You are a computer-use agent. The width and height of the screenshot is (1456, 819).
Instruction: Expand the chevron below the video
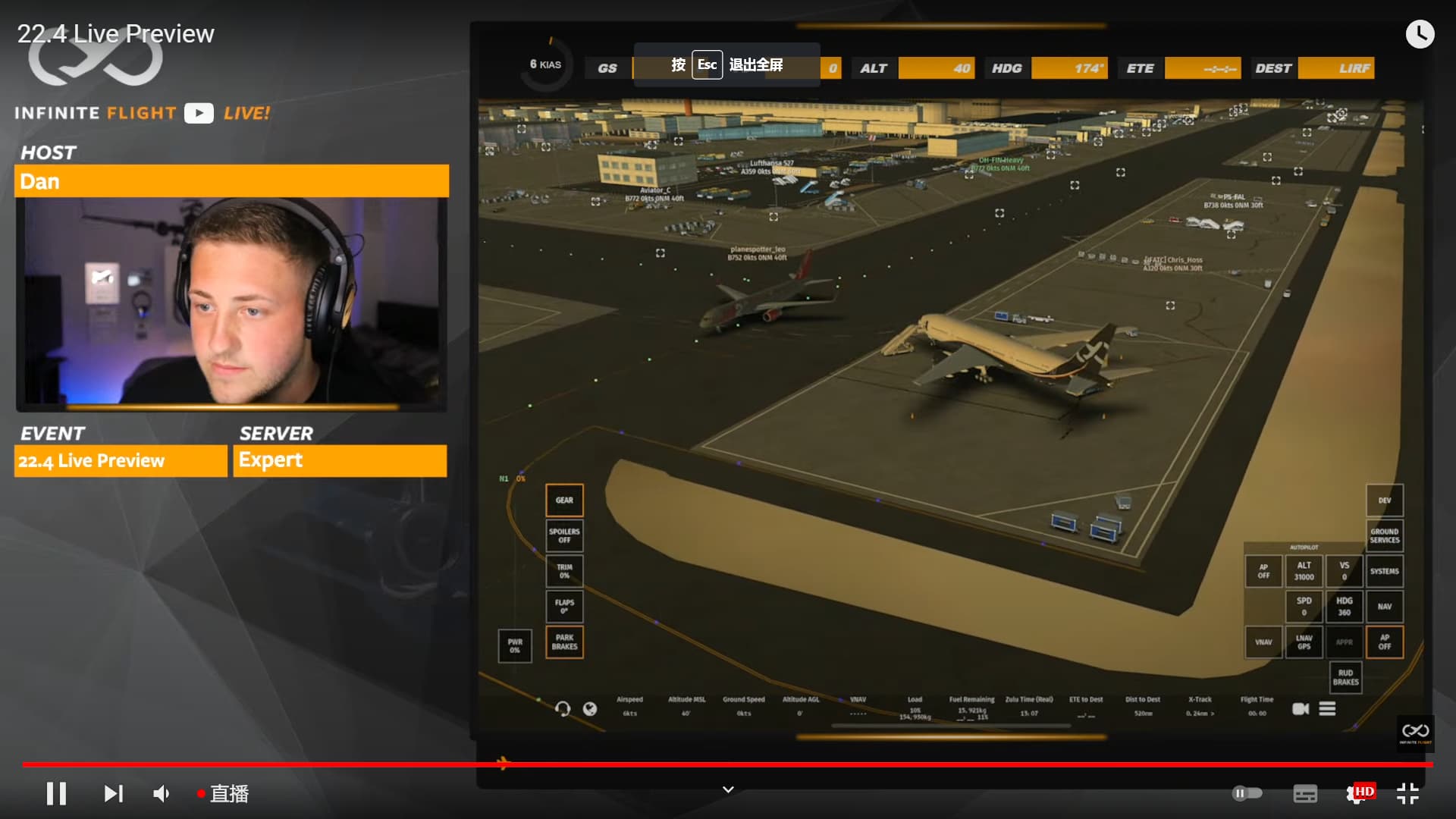pos(728,789)
